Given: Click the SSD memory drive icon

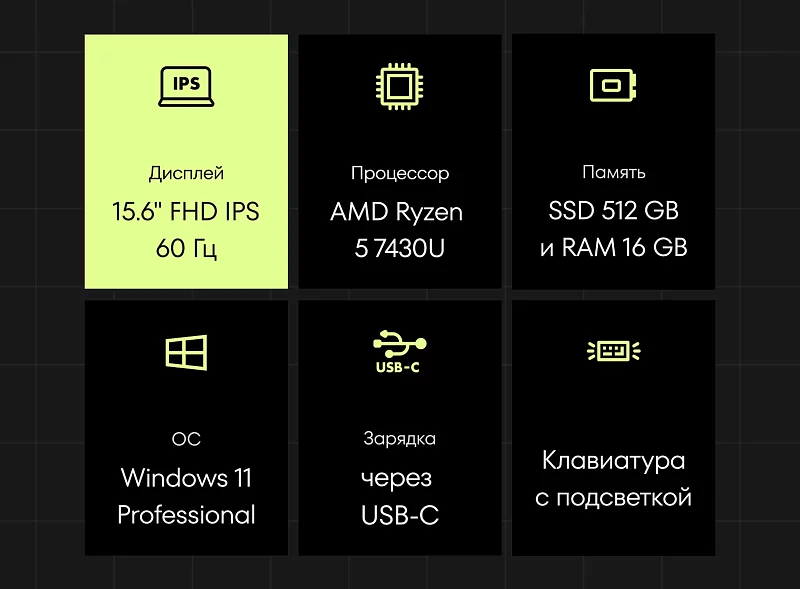Looking at the screenshot, I should tap(613, 85).
